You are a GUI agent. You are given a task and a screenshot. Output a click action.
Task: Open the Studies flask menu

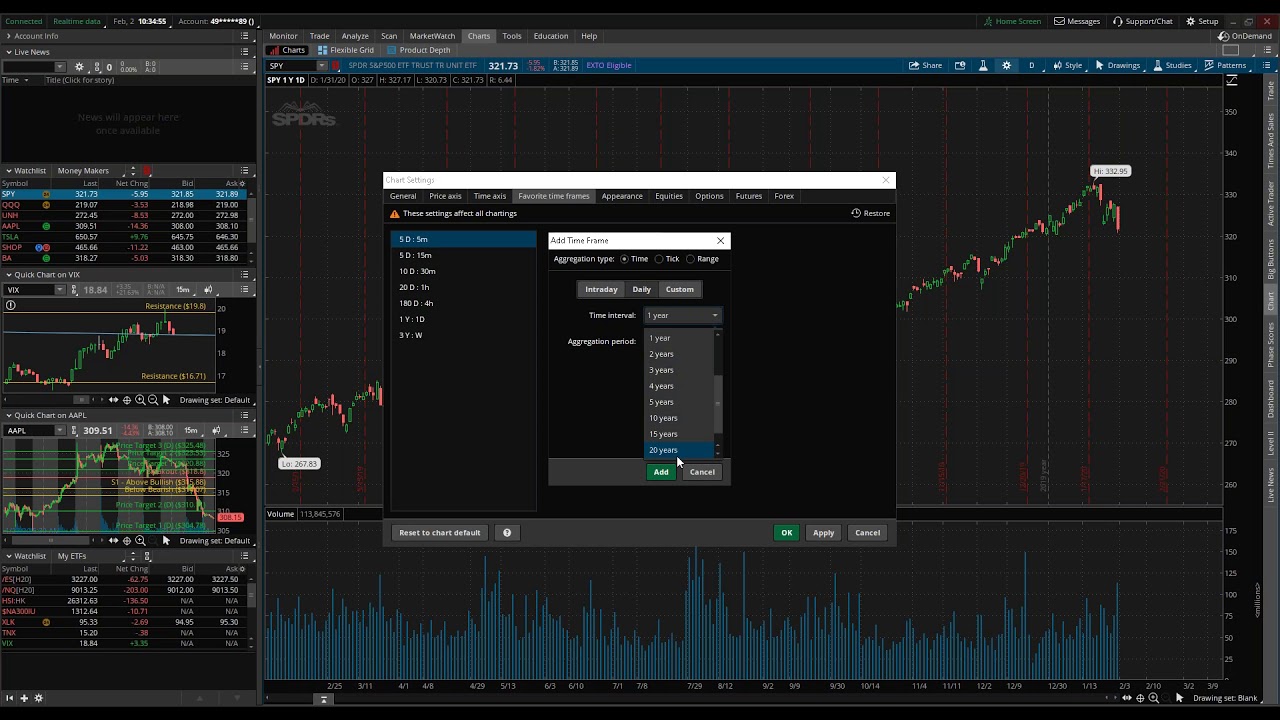pyautogui.click(x=1172, y=65)
